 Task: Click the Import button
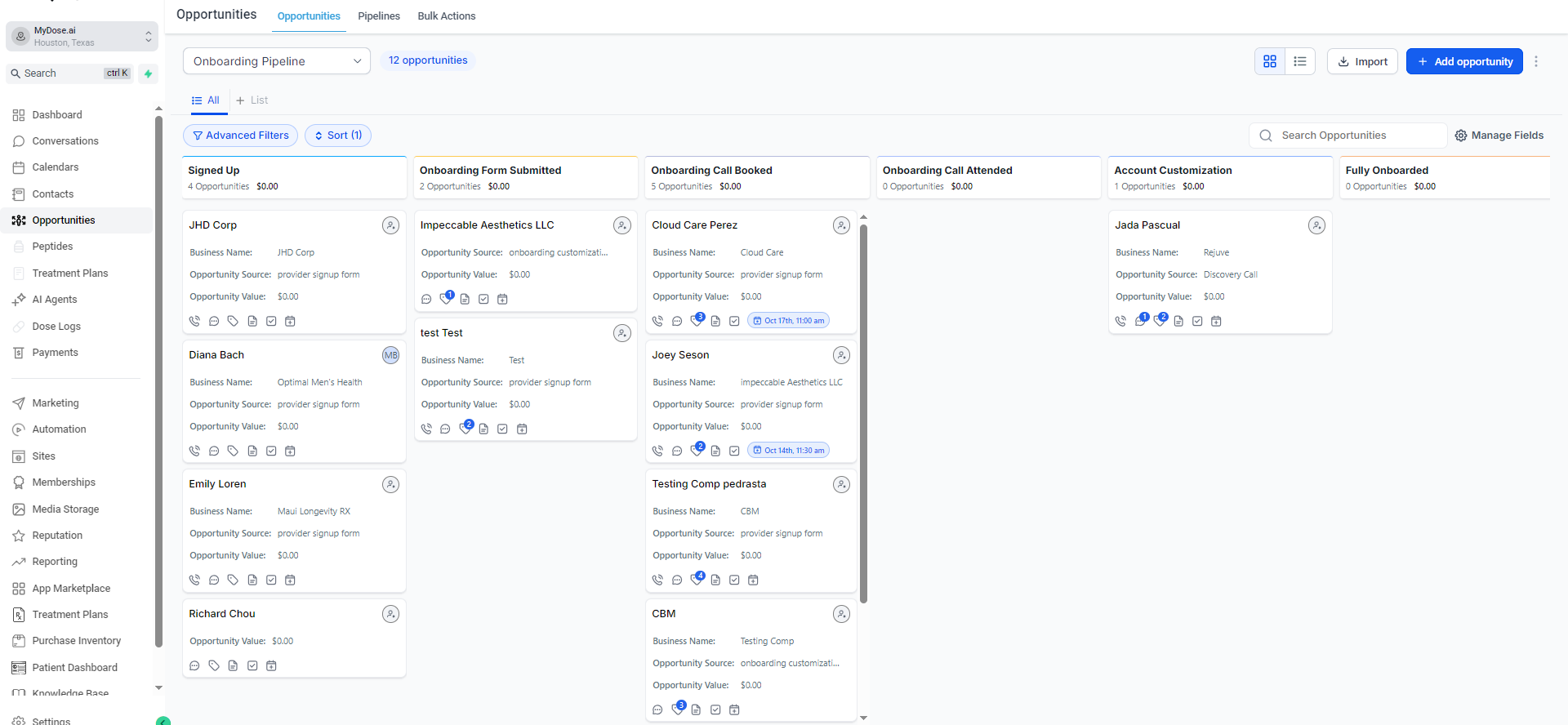[x=1362, y=61]
